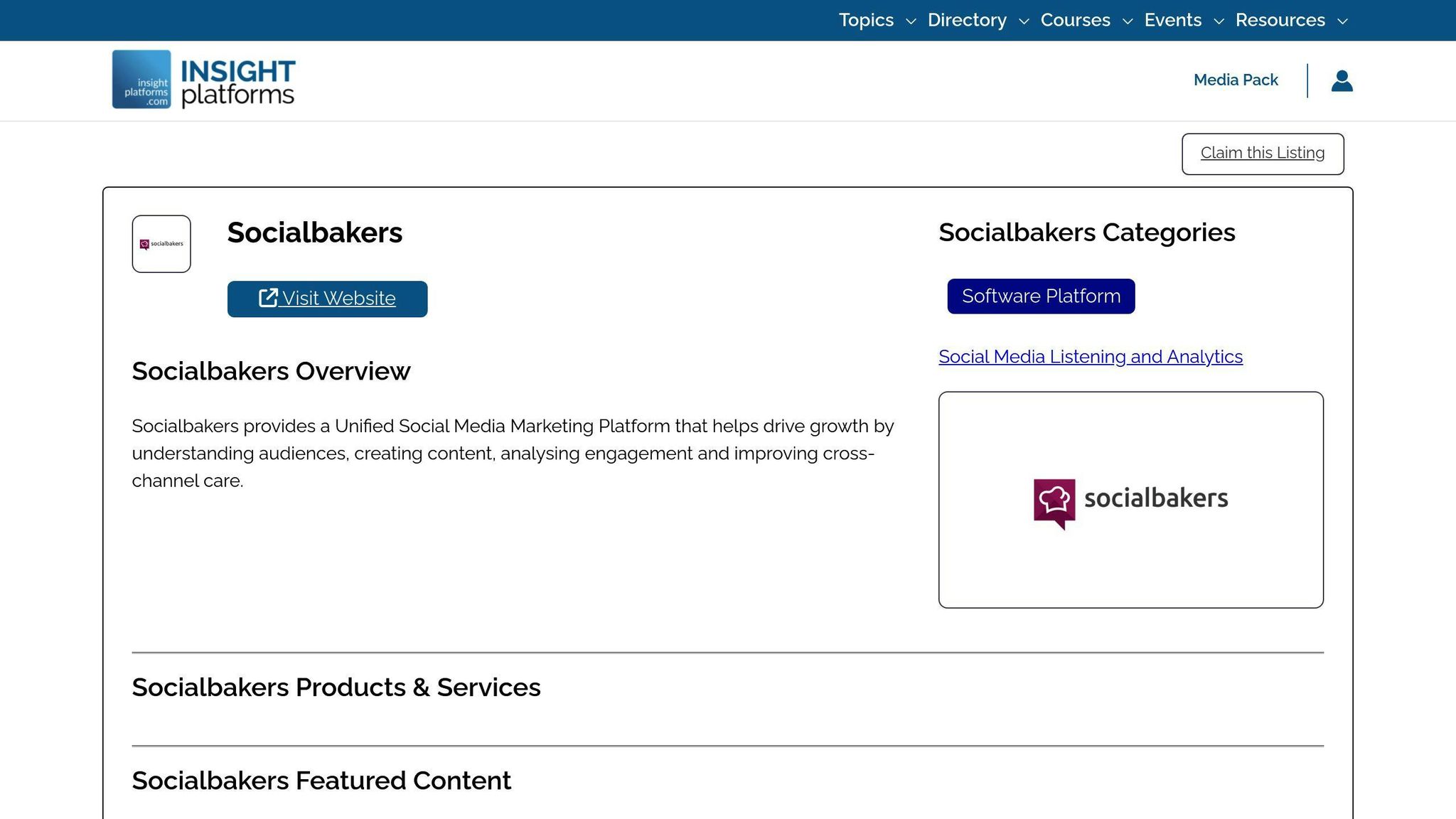Click the external-link icon on Visit Website
Image resolution: width=1456 pixels, height=819 pixels.
tap(268, 298)
